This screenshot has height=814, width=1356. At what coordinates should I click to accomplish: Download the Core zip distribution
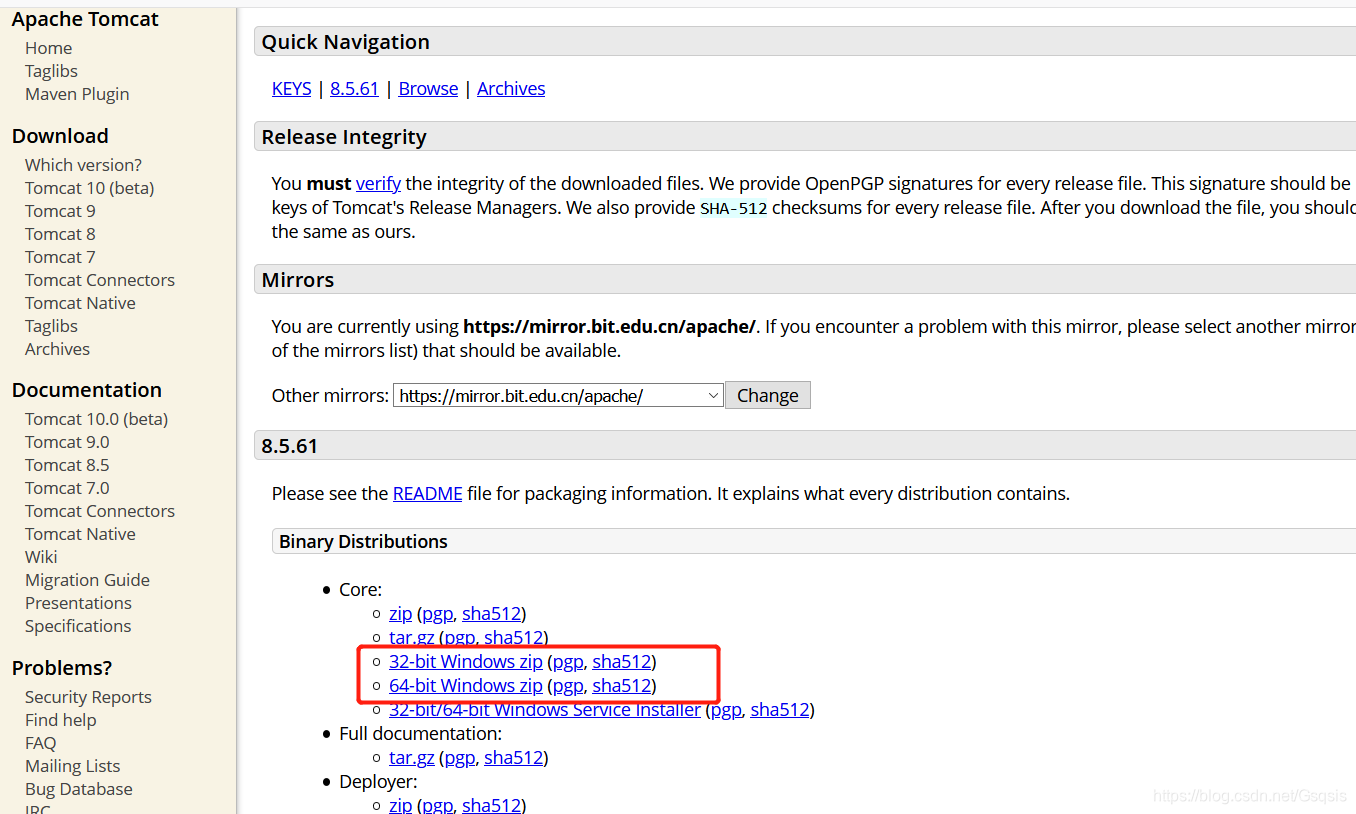tap(400, 613)
